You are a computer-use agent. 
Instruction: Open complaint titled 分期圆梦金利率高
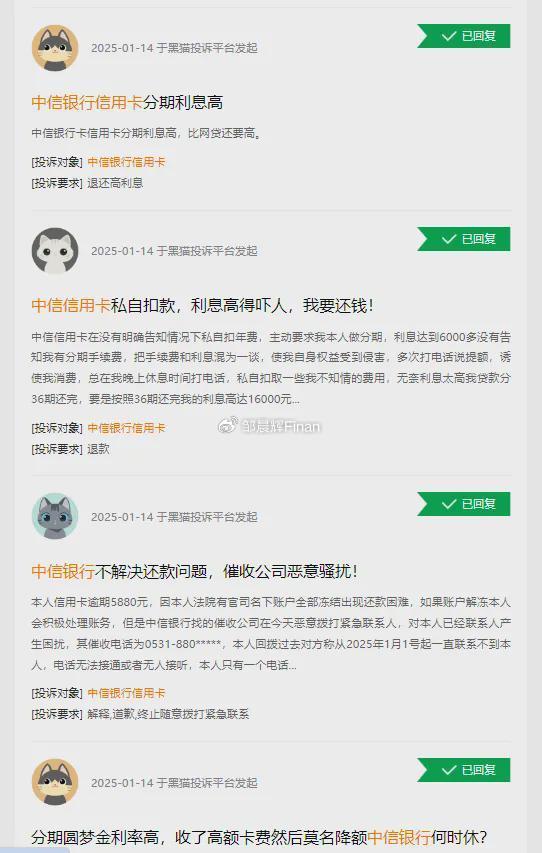coord(259,837)
